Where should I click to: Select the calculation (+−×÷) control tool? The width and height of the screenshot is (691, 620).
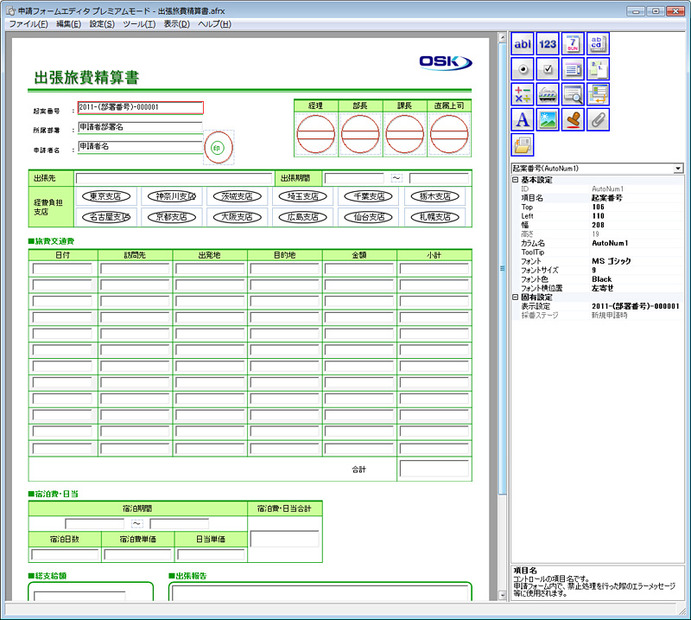point(522,94)
